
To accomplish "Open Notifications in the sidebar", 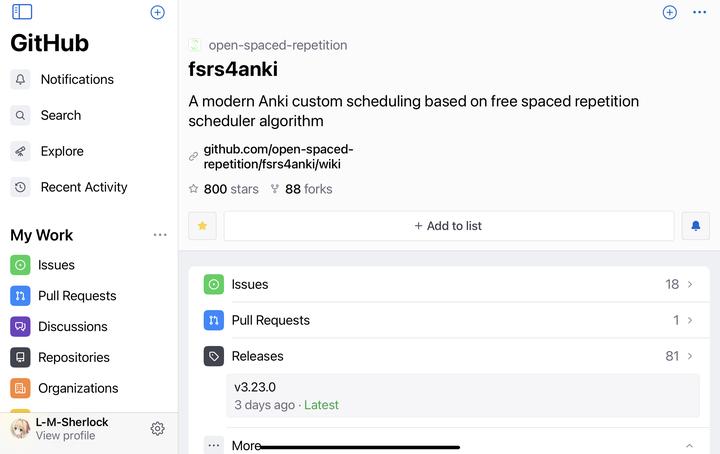I will click(77, 79).
